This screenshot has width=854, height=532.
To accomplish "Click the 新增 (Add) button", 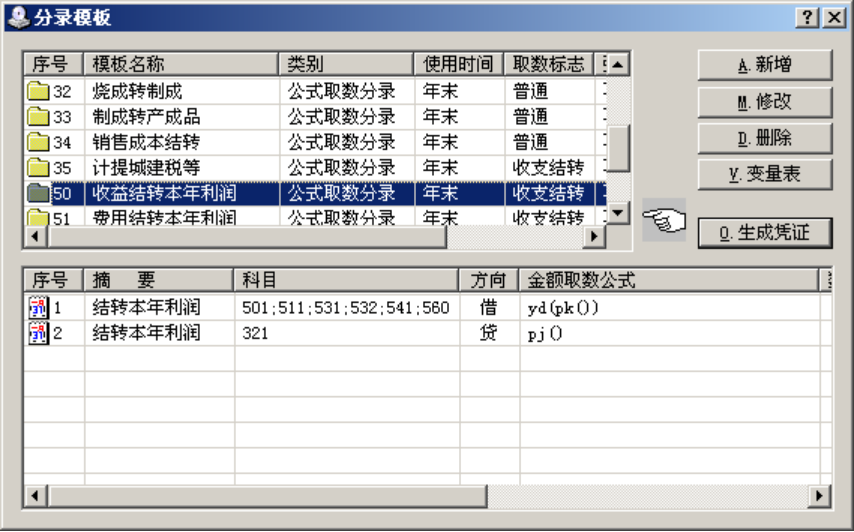I will (764, 65).
